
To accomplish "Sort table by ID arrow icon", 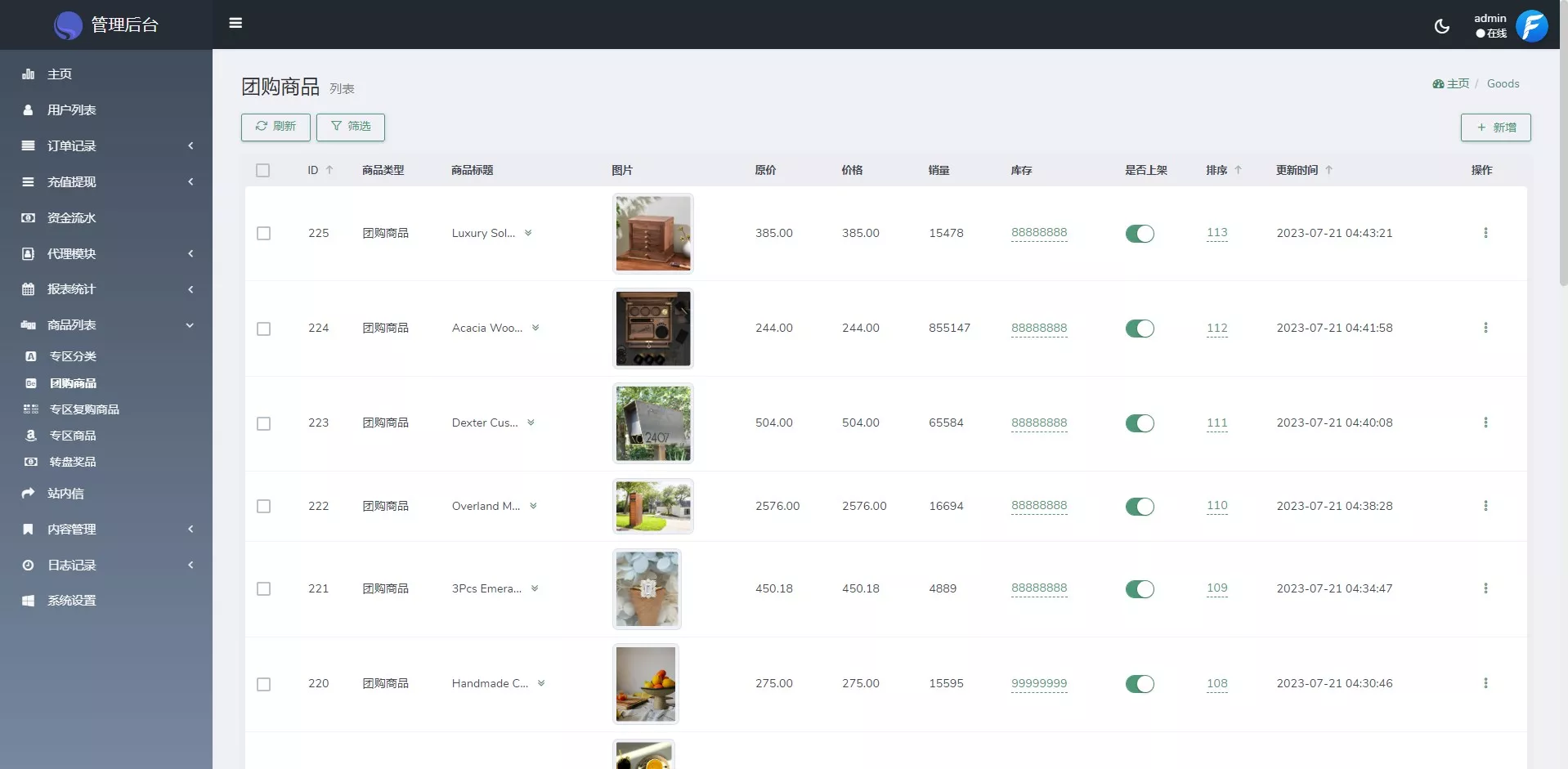I will (329, 170).
